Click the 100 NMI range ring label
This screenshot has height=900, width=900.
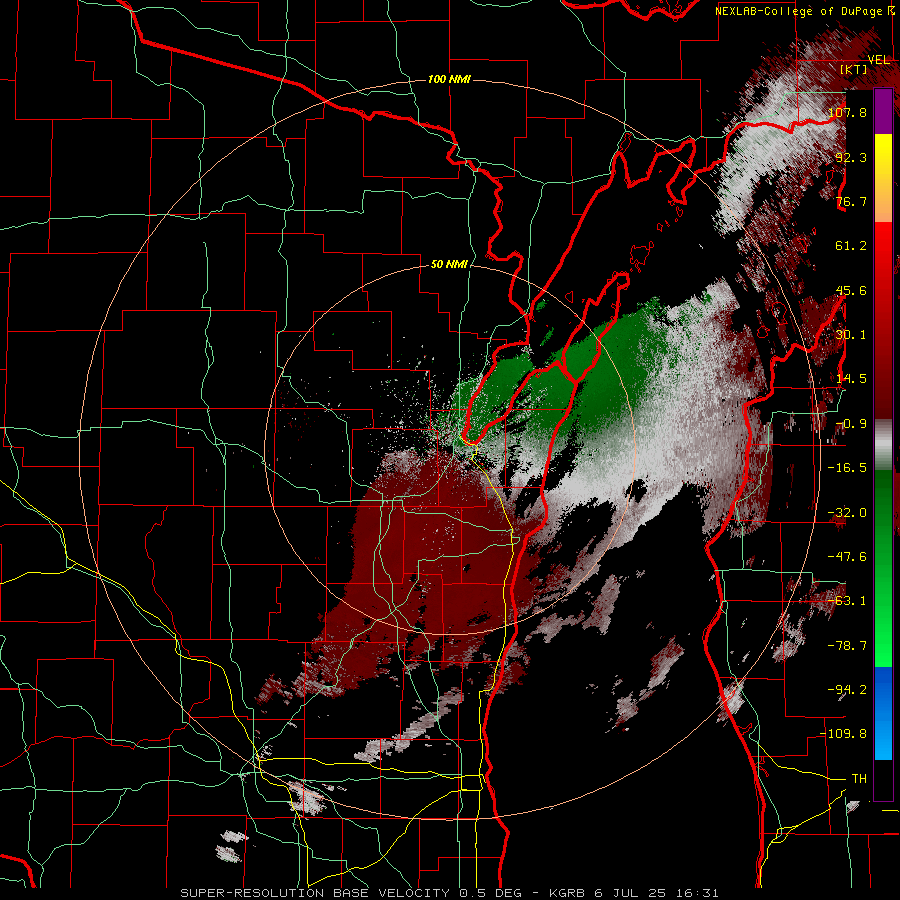[x=449, y=79]
